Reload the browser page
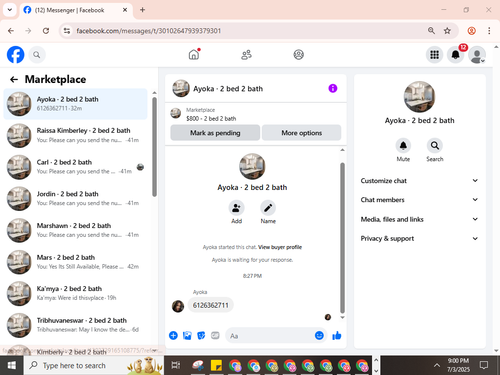500x375 pixels. click(46, 31)
